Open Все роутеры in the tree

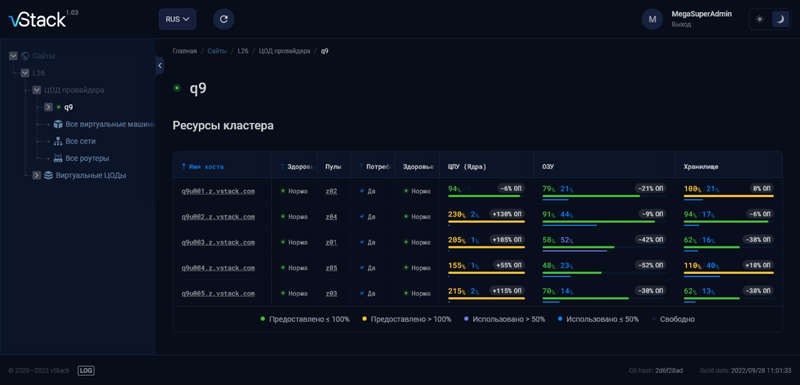pyautogui.click(x=87, y=158)
